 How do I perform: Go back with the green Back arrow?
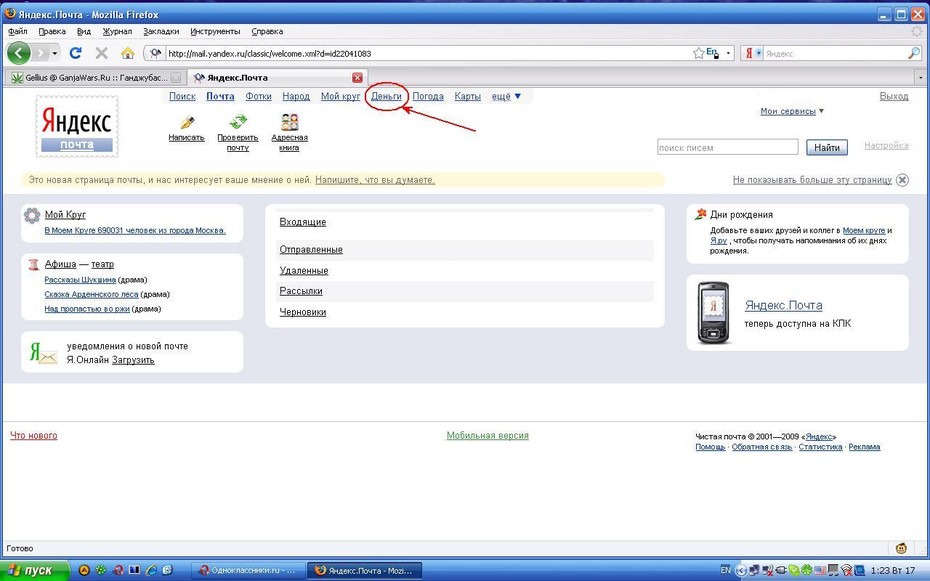[x=18, y=53]
